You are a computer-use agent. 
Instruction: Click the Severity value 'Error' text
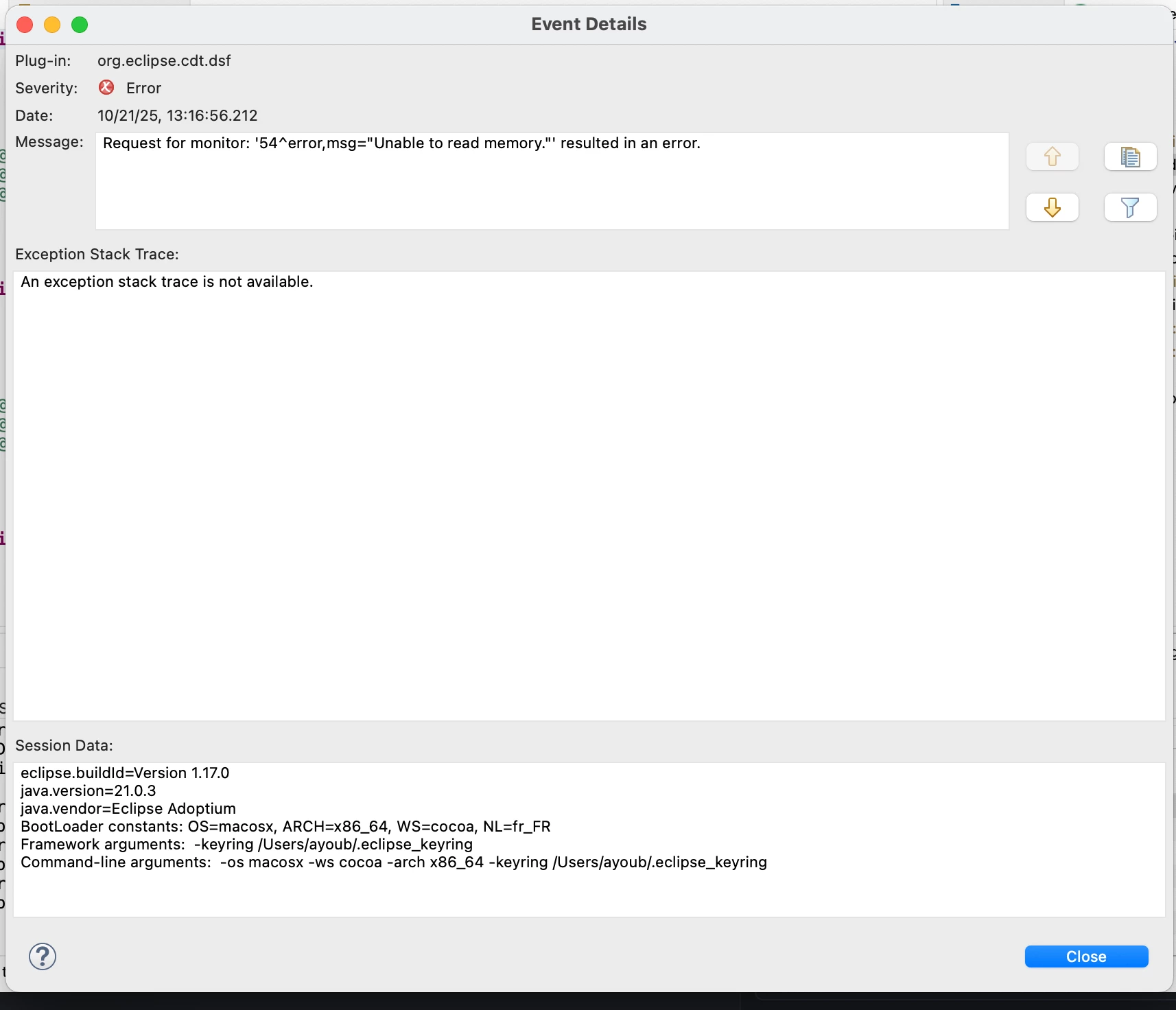click(143, 88)
